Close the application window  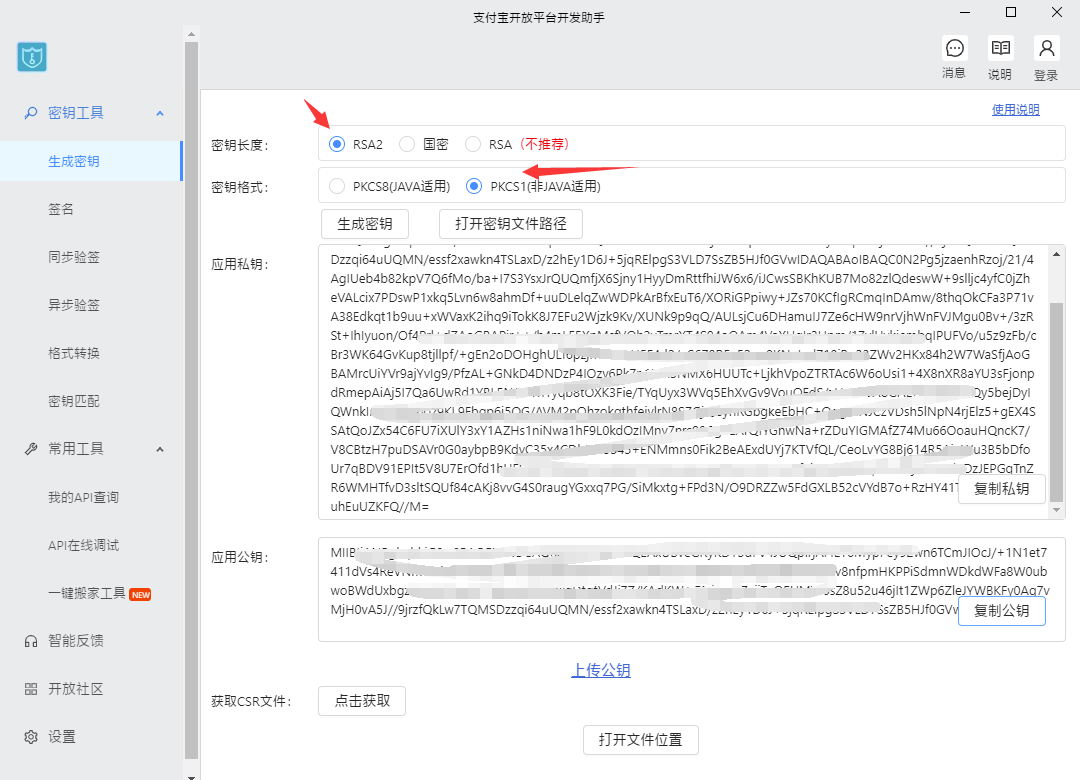(x=1057, y=12)
